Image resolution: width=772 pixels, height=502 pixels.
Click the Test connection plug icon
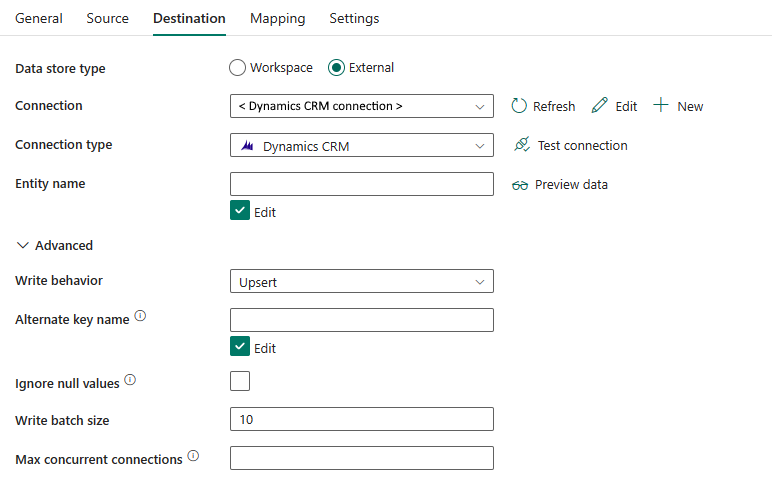click(522, 144)
